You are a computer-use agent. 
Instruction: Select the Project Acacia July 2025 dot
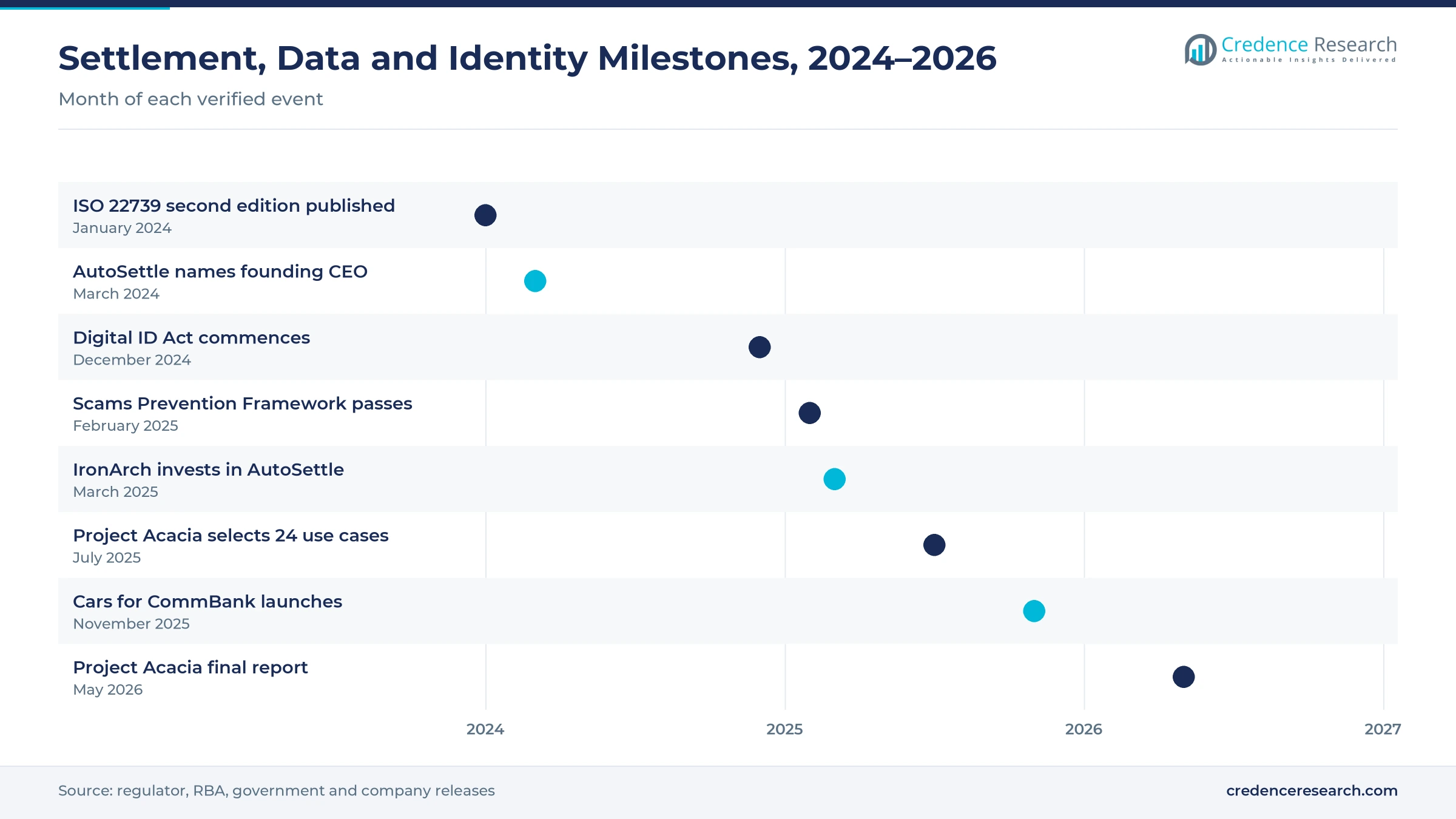934,545
